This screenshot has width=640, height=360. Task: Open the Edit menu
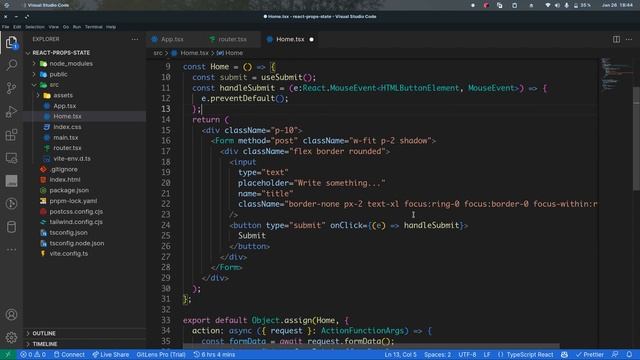(17, 27)
